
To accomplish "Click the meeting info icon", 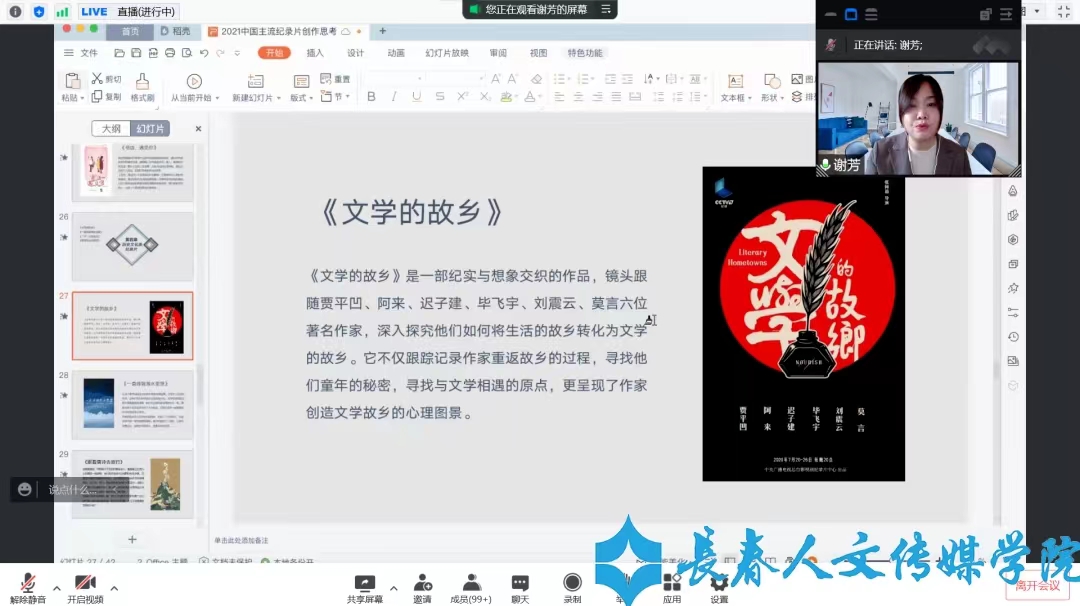I will (x=15, y=12).
